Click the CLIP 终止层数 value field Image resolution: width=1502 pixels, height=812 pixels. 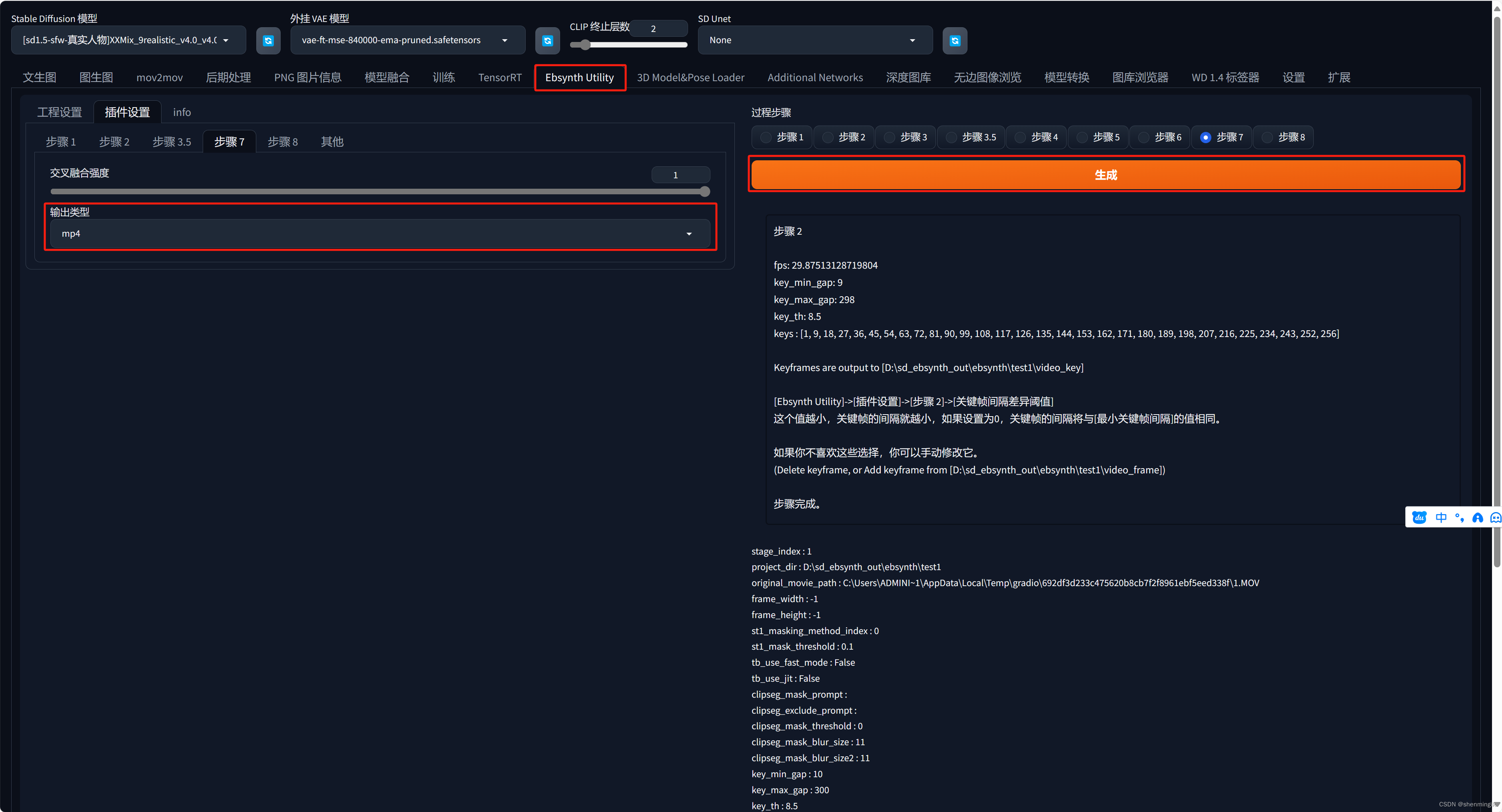[x=659, y=28]
